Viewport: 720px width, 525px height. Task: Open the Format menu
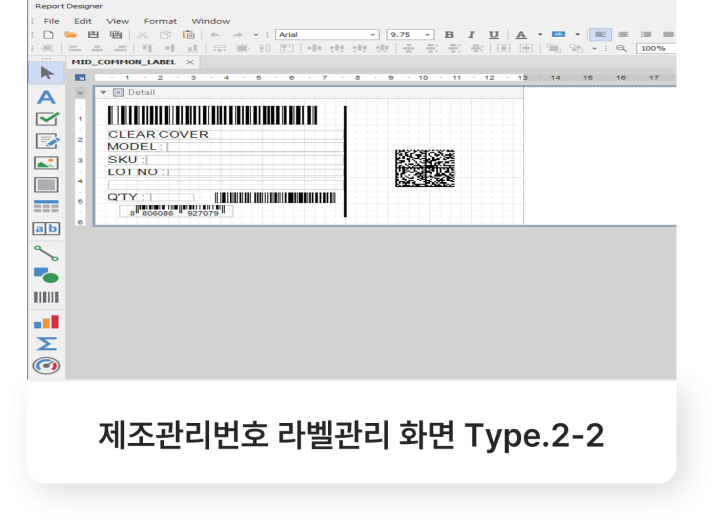(x=160, y=21)
